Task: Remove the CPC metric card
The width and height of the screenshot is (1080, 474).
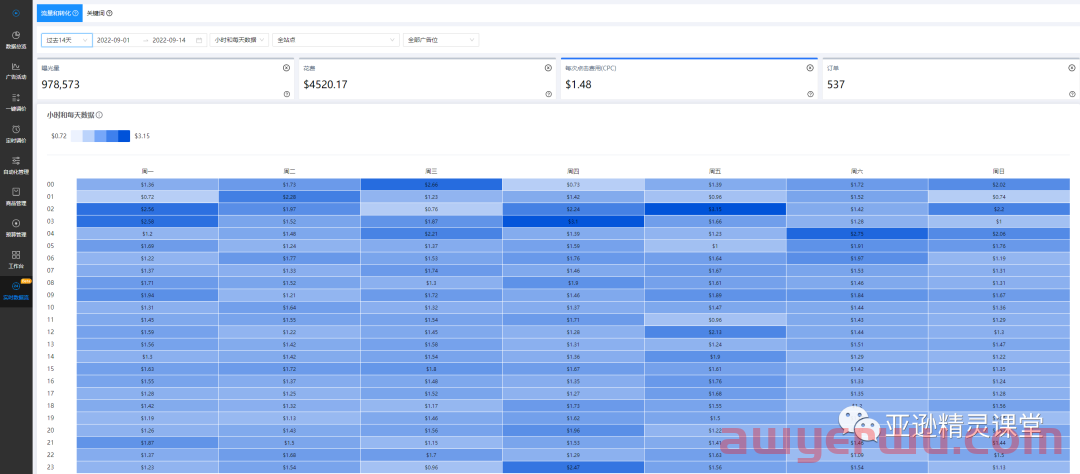Action: [810, 68]
